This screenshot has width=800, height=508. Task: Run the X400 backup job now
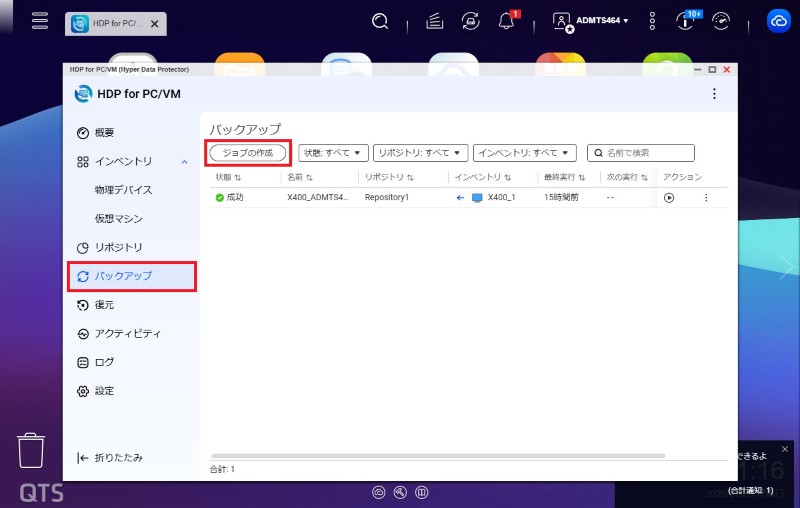669,198
